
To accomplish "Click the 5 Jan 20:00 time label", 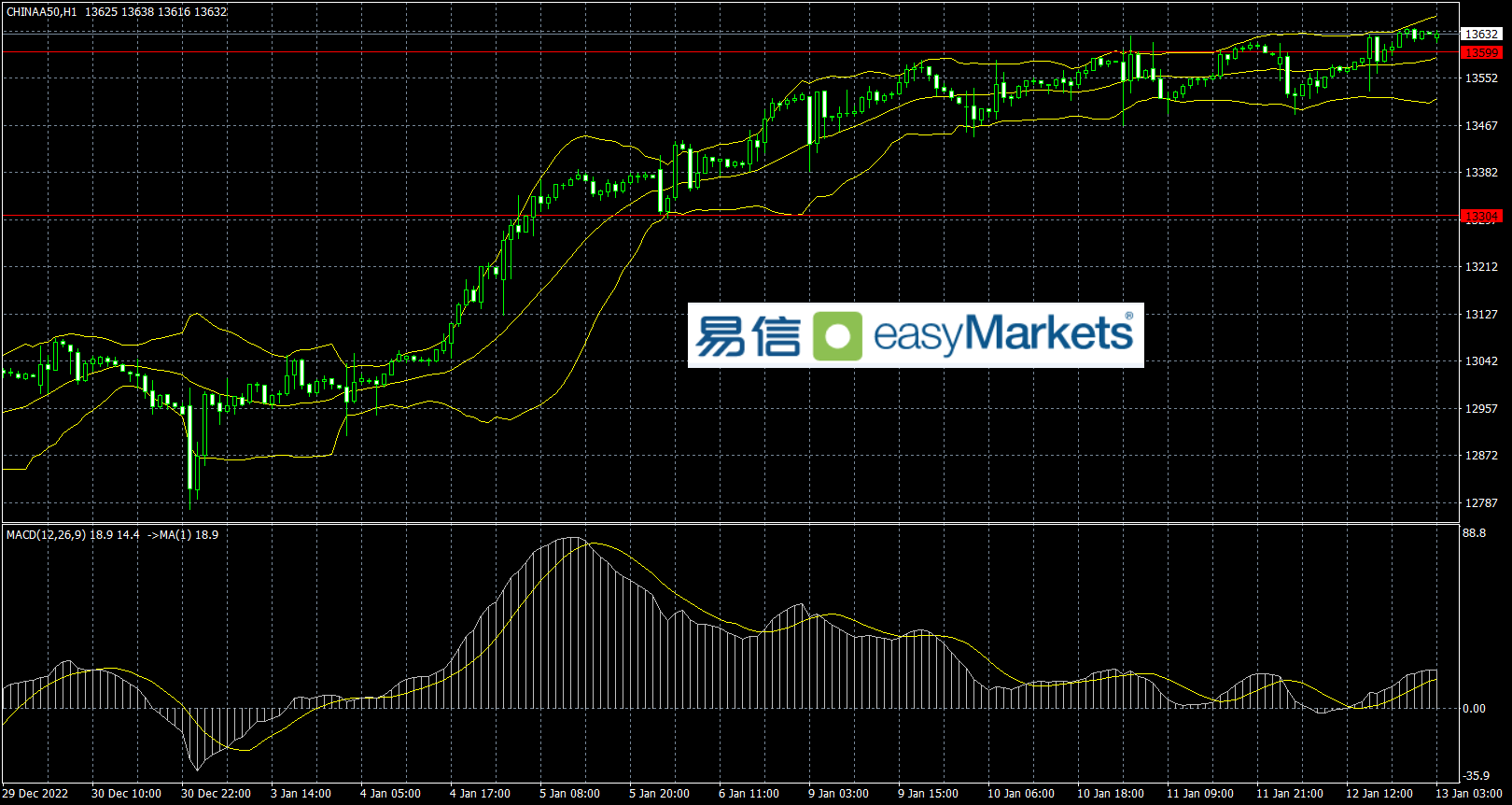I will pyautogui.click(x=659, y=794).
